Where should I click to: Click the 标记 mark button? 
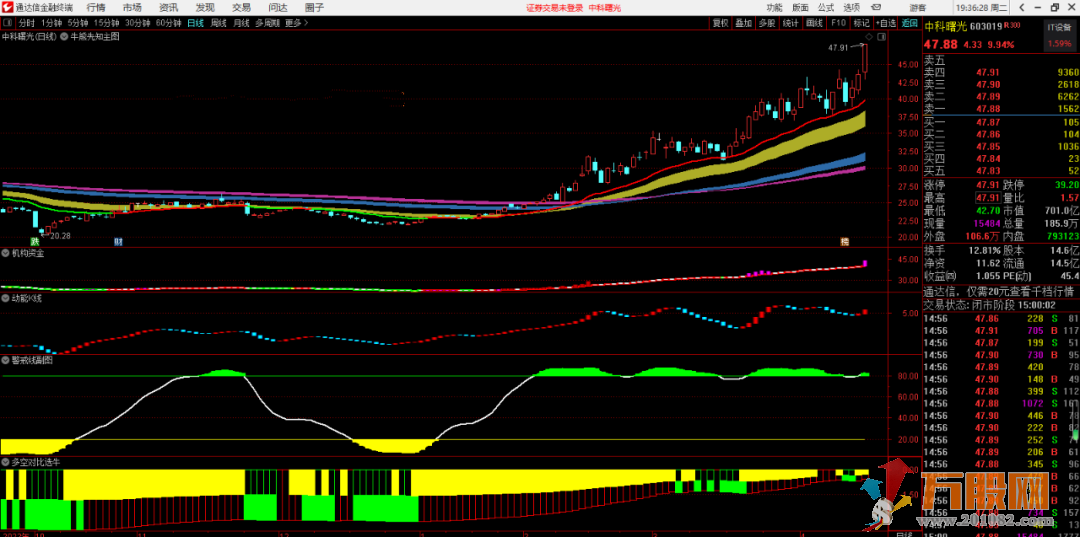(x=861, y=23)
